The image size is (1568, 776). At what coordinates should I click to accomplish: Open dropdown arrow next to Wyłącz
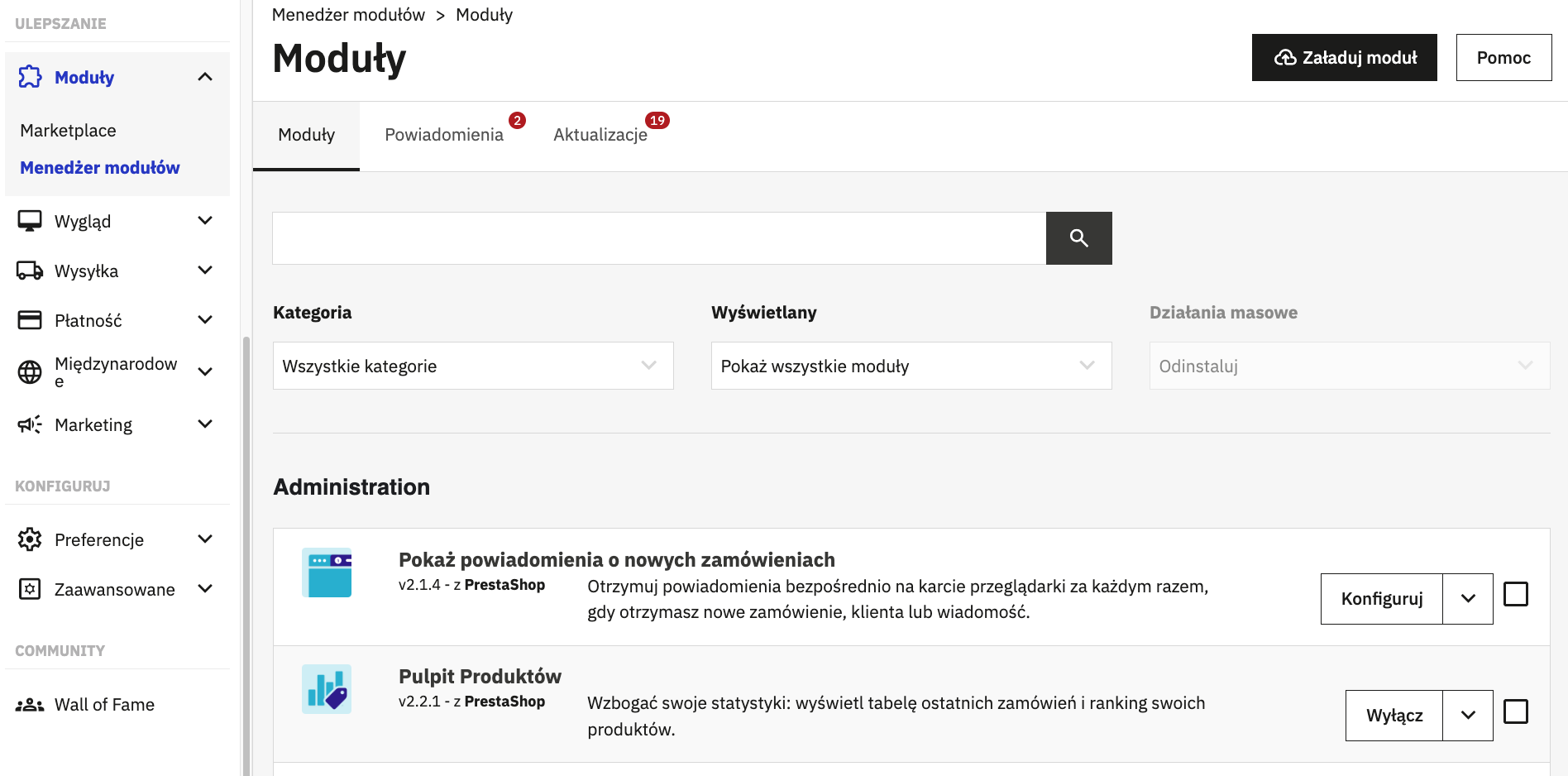pos(1468,716)
